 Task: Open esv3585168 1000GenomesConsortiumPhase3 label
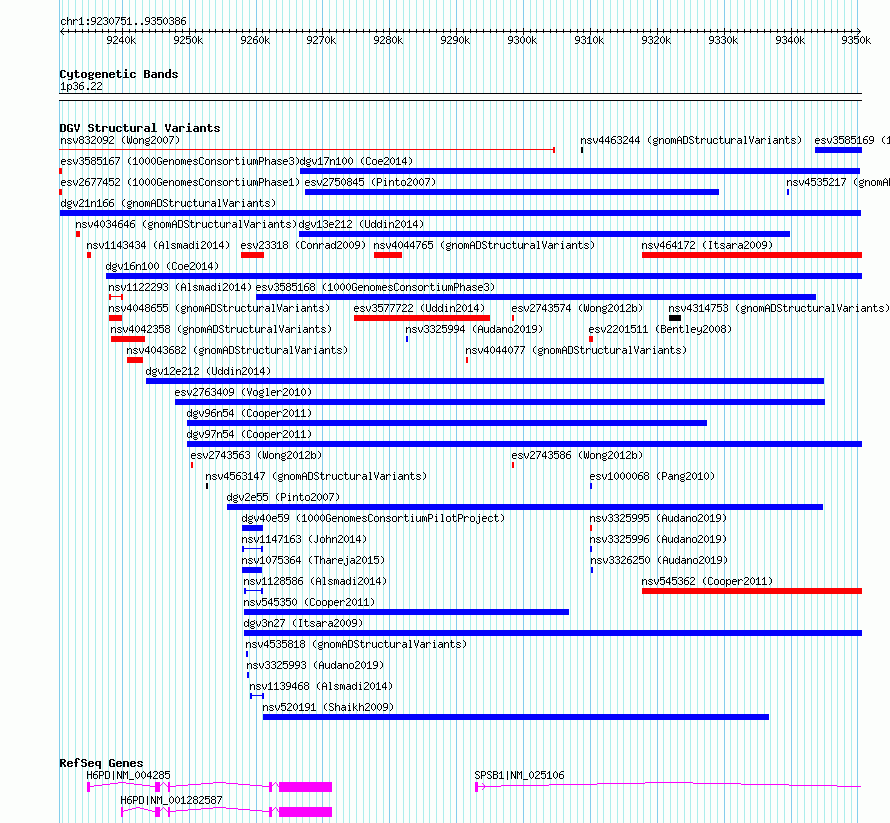[375, 287]
